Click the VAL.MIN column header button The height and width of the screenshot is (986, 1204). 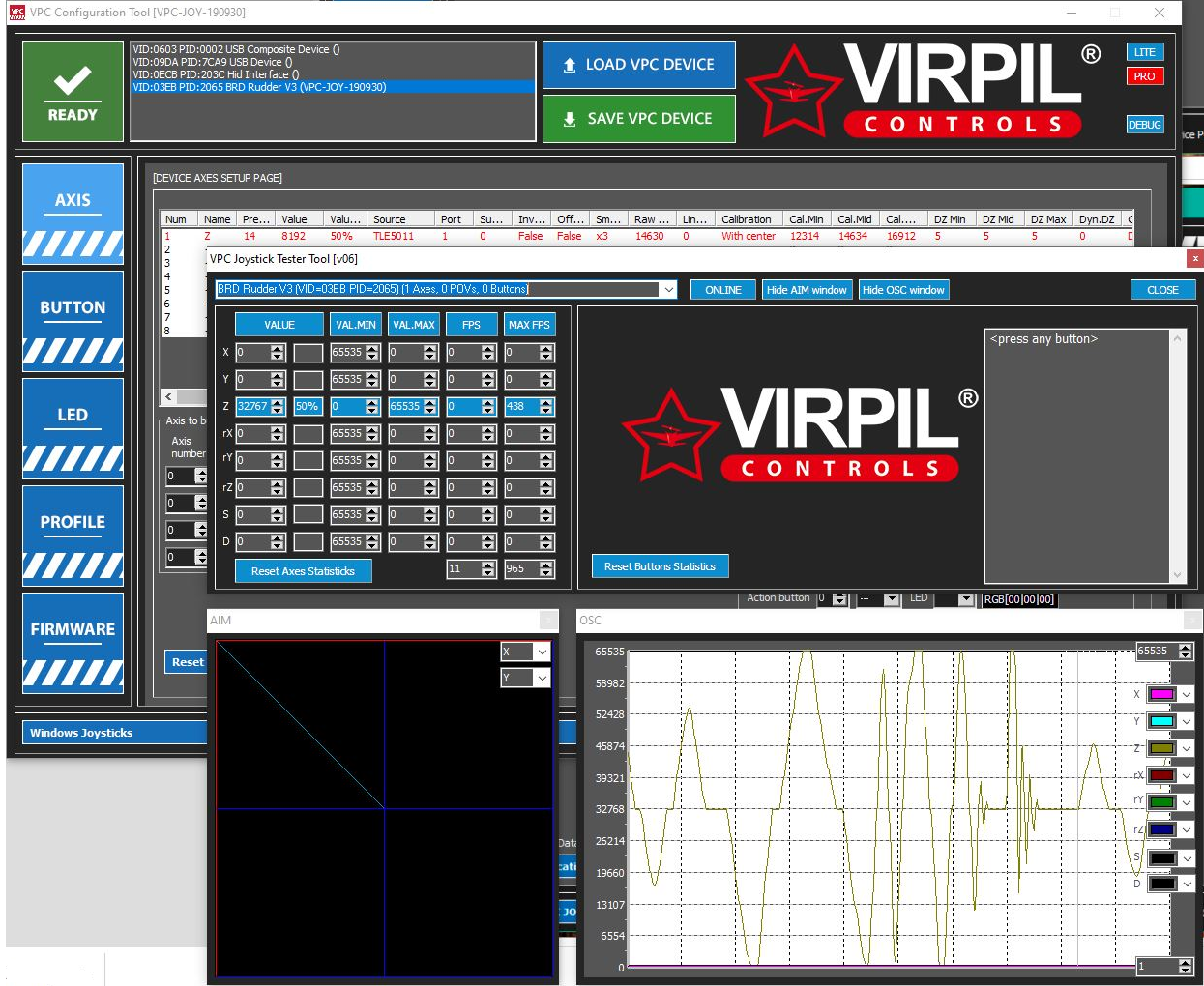point(356,325)
